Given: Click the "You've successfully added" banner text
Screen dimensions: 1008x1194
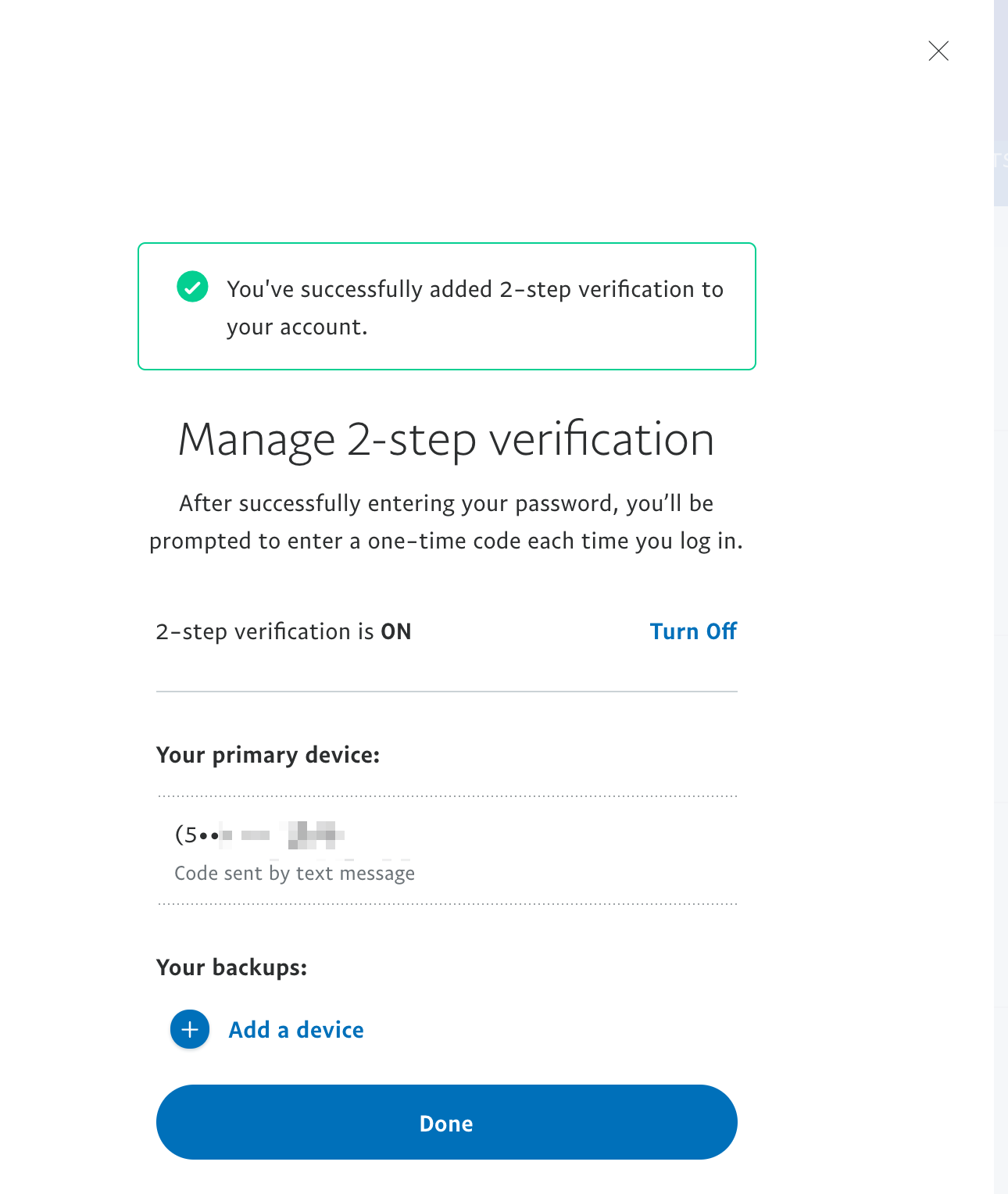Looking at the screenshot, I should tap(475, 289).
